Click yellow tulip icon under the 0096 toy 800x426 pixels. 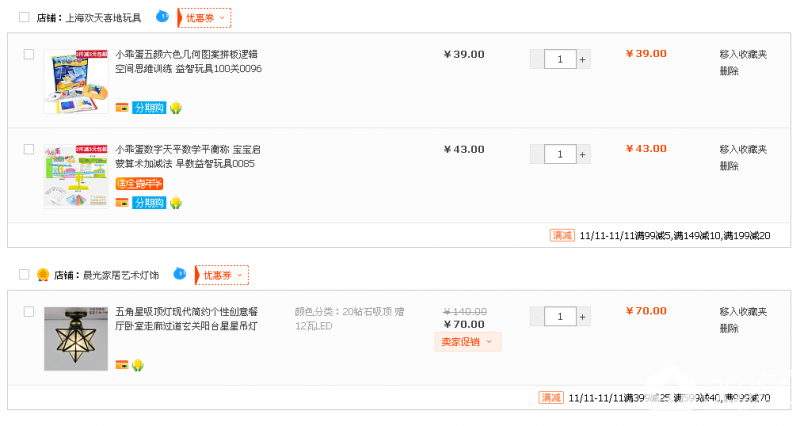coord(175,107)
